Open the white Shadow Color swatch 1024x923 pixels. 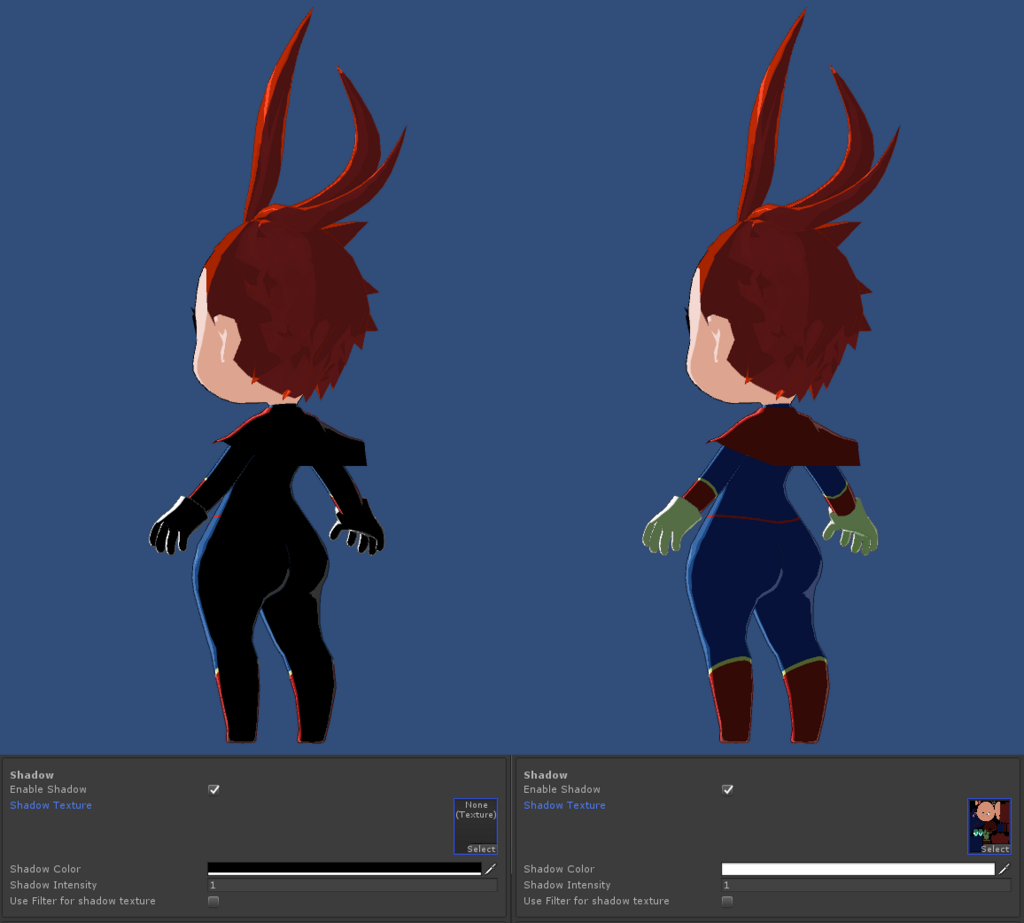click(x=858, y=869)
